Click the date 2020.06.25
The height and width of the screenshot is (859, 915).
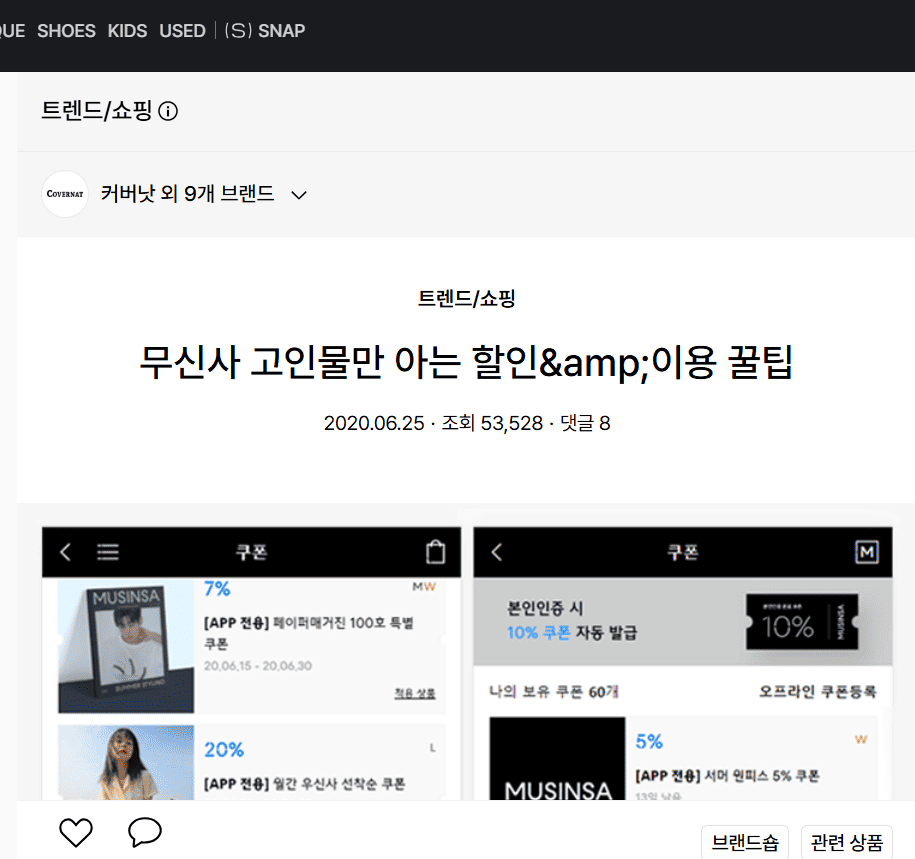[374, 423]
